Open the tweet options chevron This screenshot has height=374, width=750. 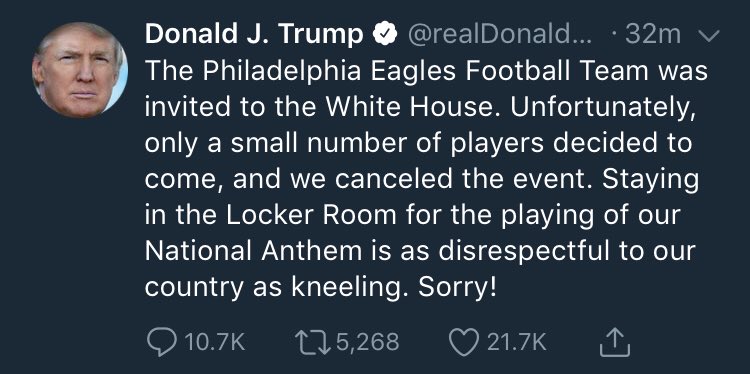709,36
